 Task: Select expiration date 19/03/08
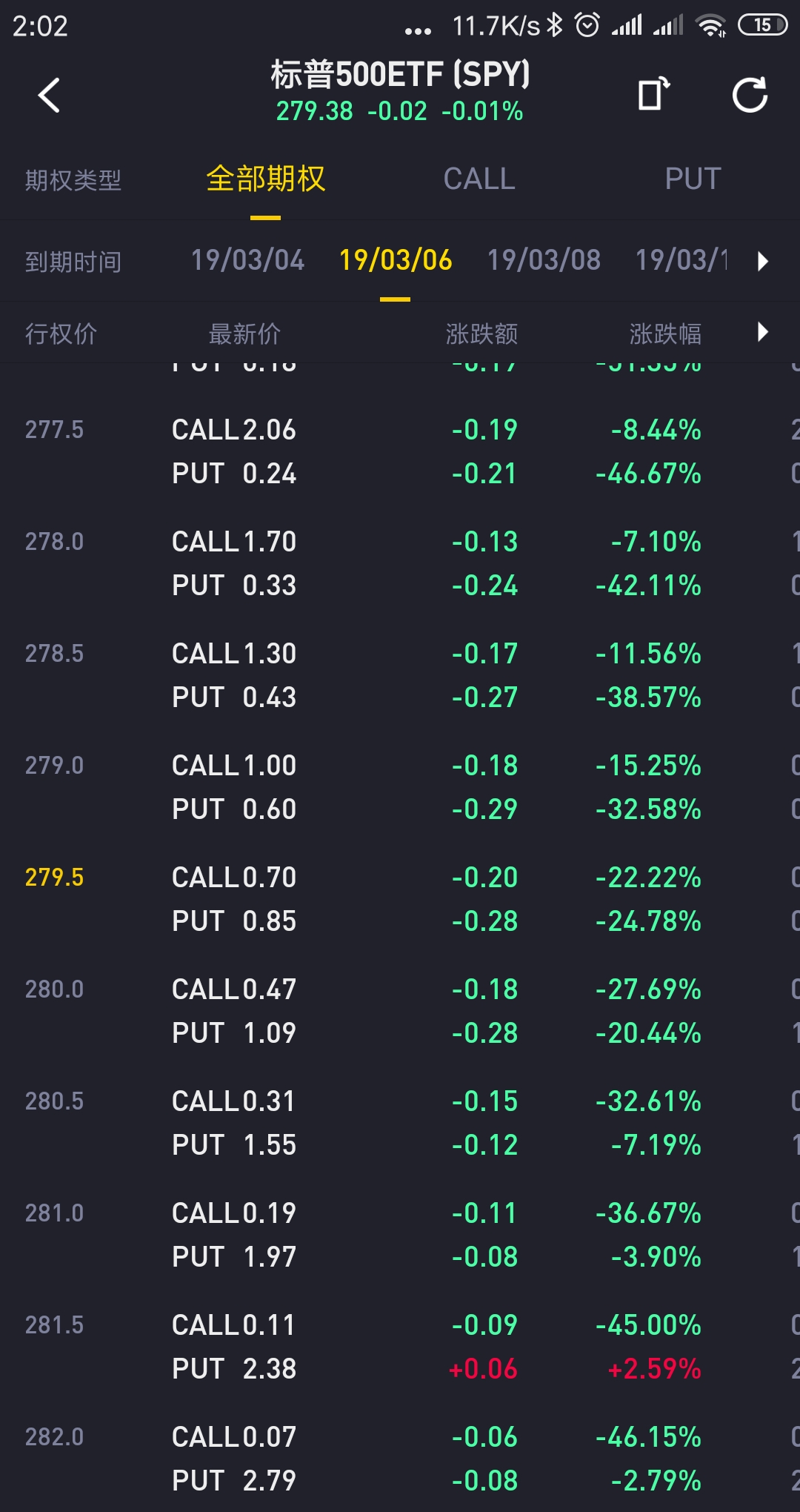pyautogui.click(x=544, y=260)
